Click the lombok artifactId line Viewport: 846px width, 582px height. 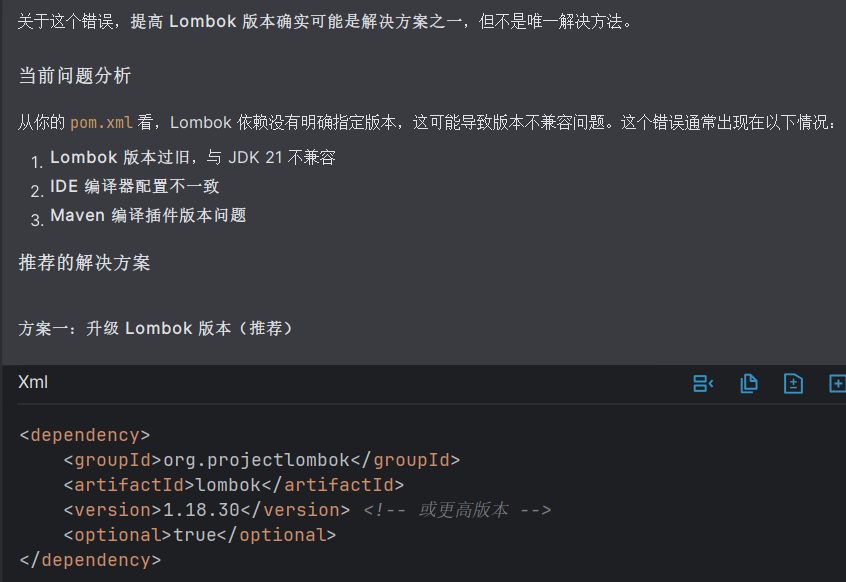point(233,485)
